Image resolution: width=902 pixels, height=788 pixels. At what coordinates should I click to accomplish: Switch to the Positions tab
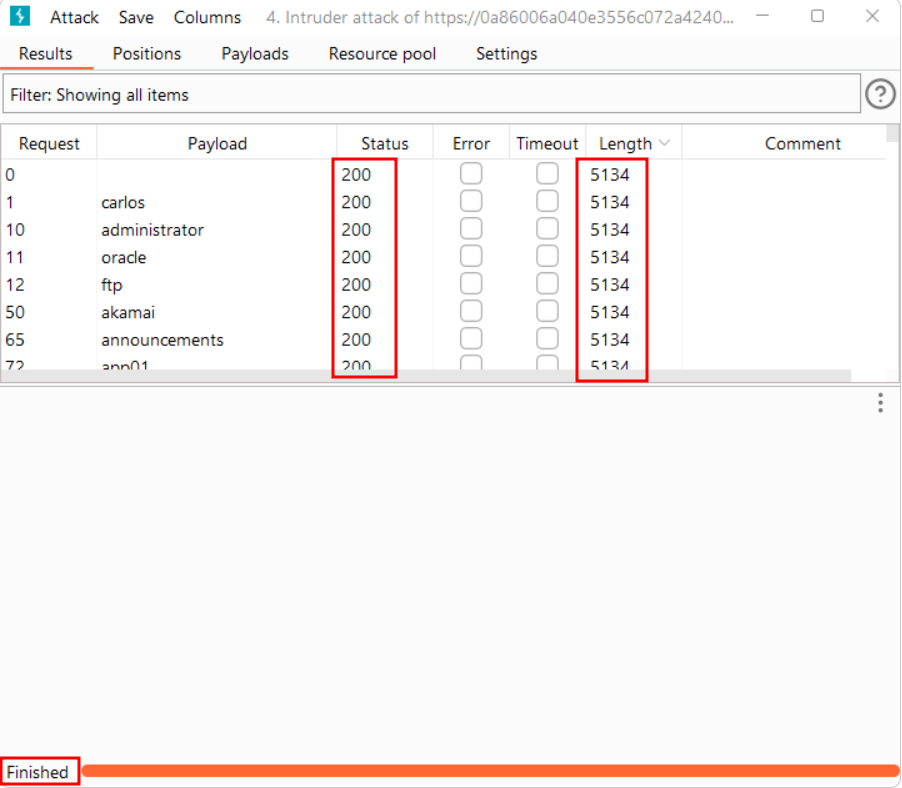tap(147, 53)
